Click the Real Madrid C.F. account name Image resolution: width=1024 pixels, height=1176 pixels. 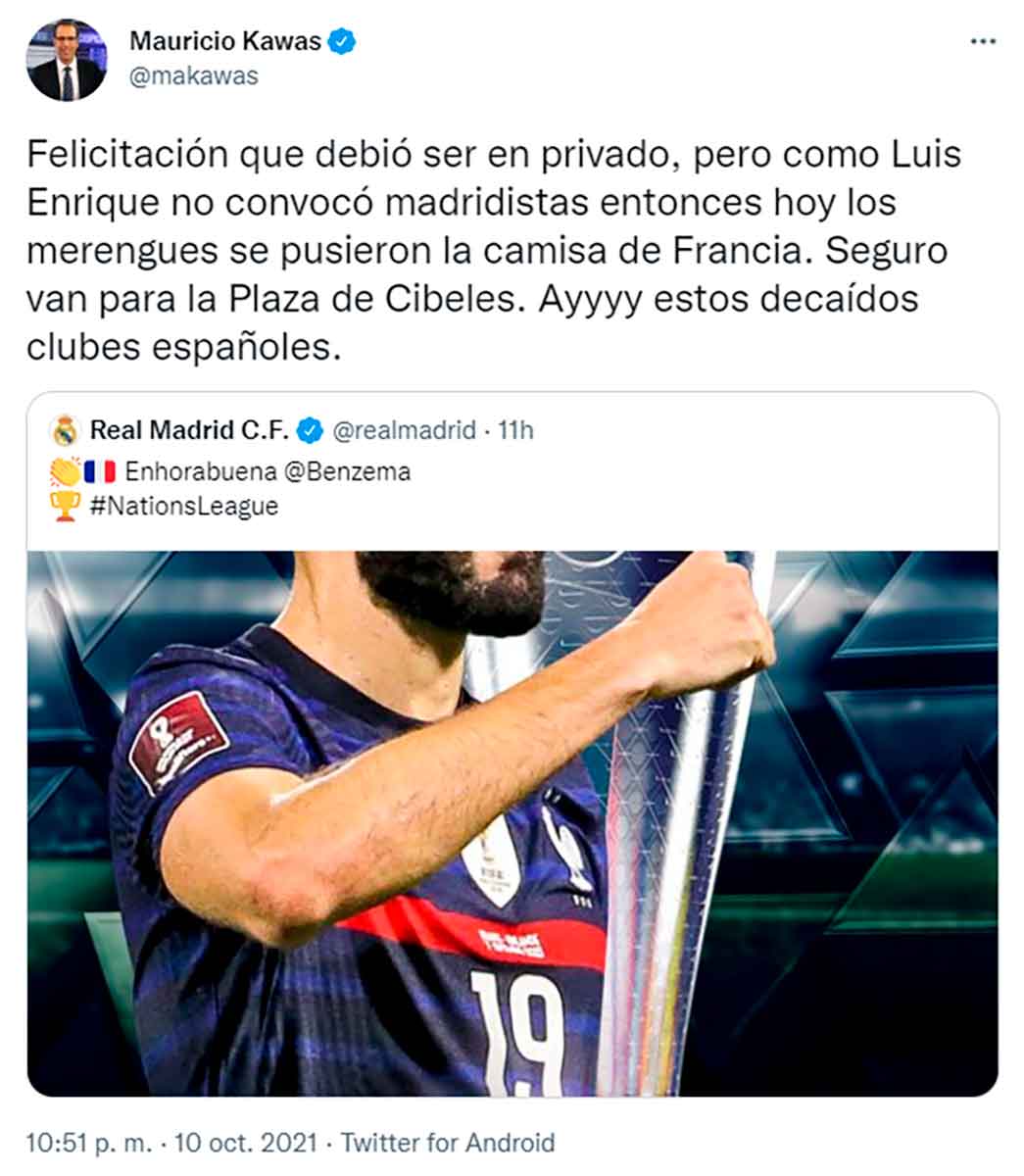coord(189,430)
